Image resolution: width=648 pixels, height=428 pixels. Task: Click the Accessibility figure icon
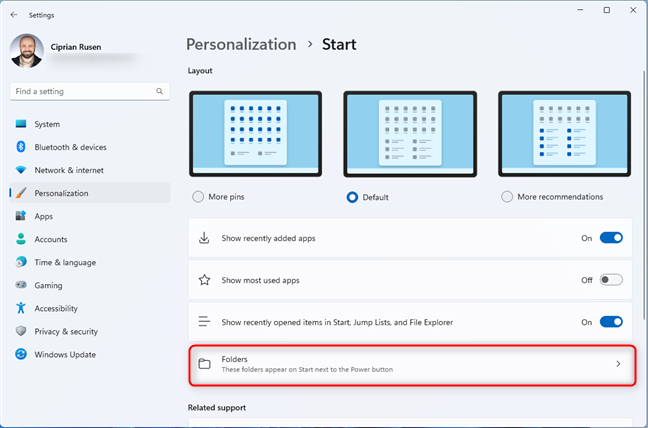(x=21, y=308)
